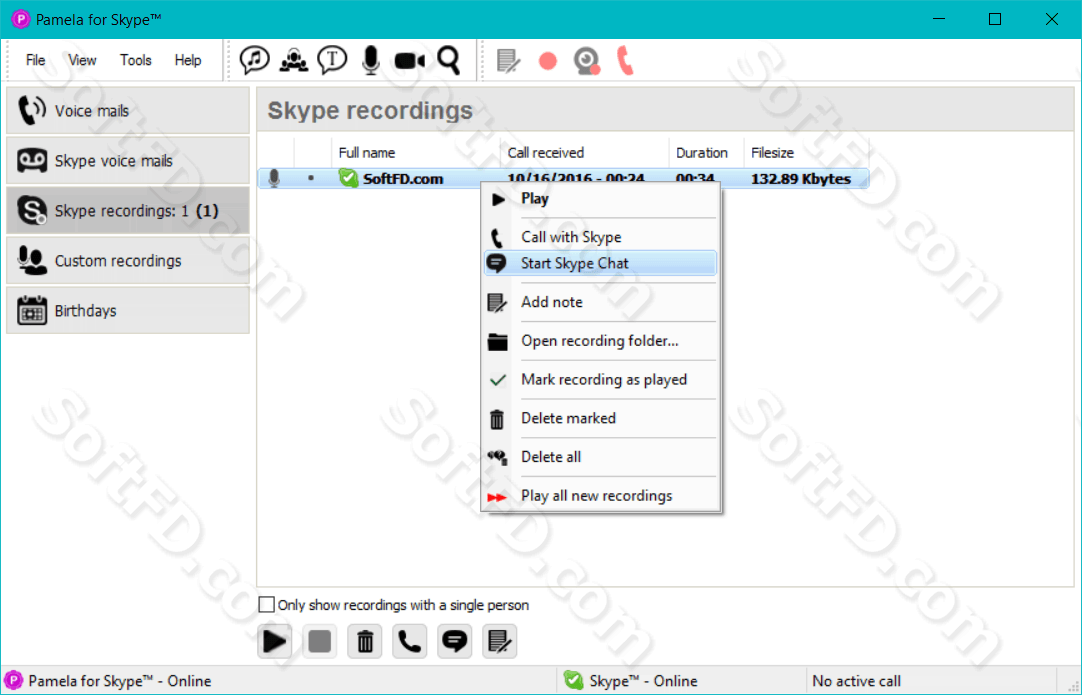Open the File menu
The height and width of the screenshot is (695, 1082).
pos(35,60)
